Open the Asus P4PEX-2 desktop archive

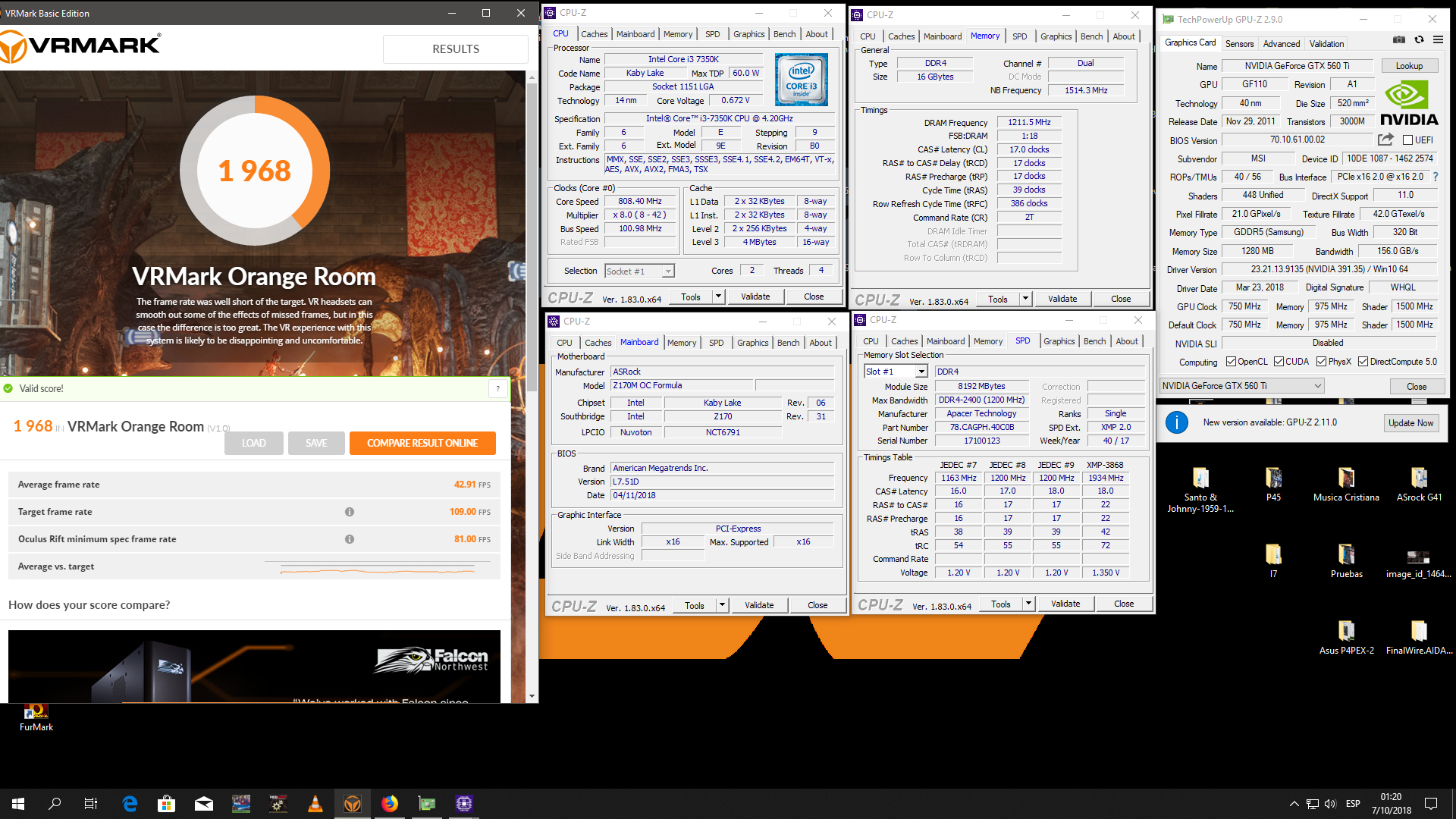click(1346, 639)
